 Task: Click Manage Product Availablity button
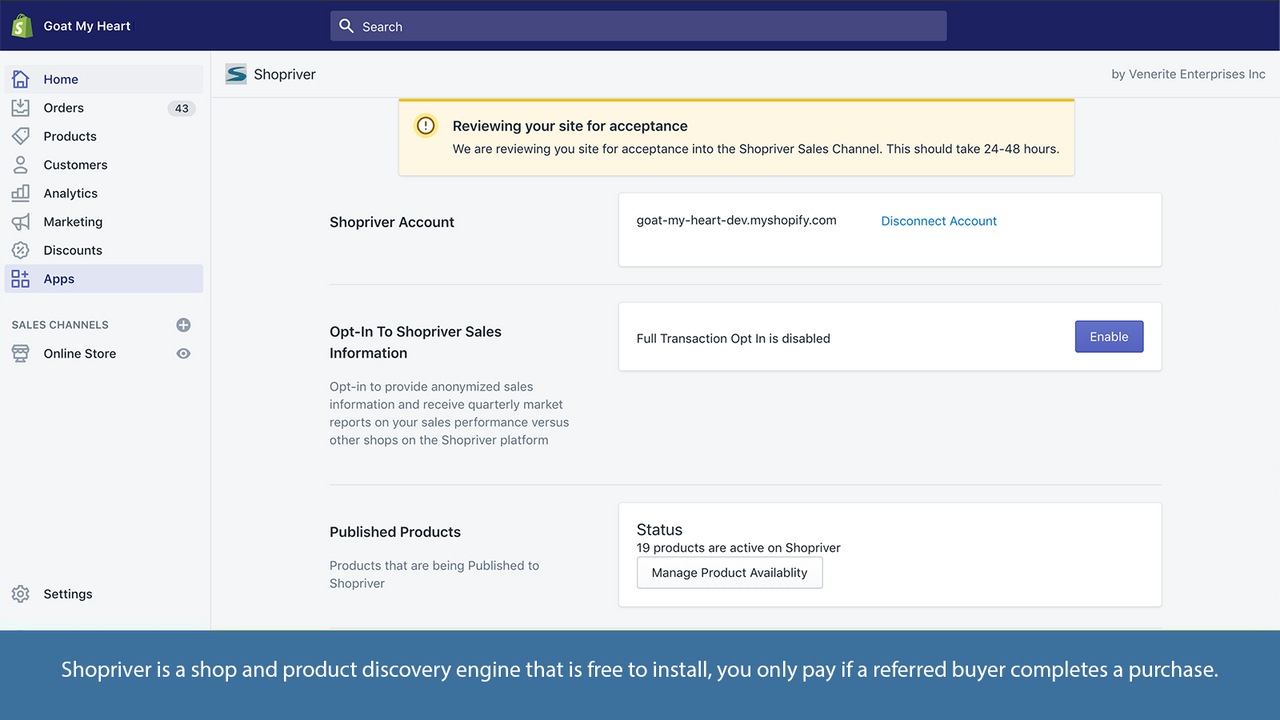pyautogui.click(x=730, y=573)
